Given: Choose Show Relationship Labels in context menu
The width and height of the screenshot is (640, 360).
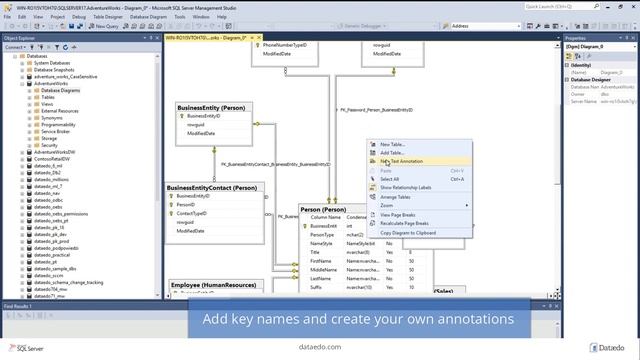Looking at the screenshot, I should click(420, 188).
